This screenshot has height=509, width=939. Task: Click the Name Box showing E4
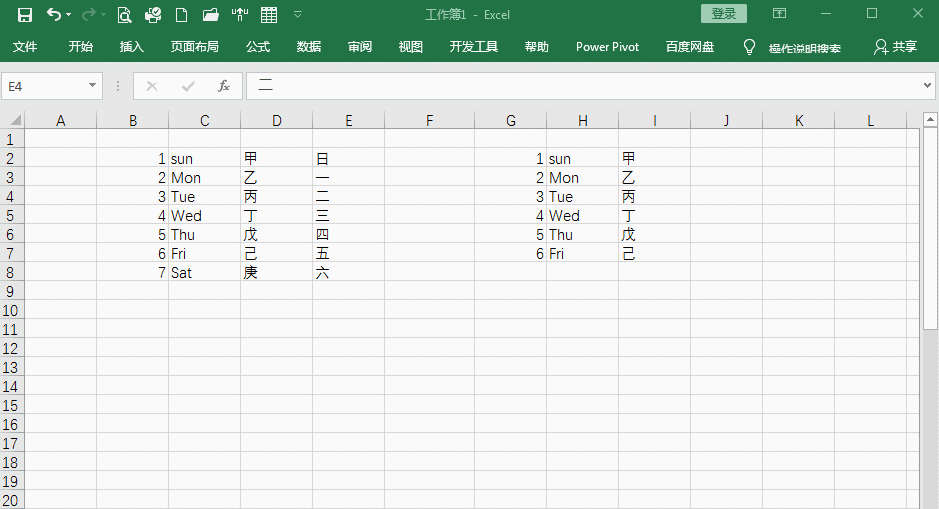[x=44, y=86]
